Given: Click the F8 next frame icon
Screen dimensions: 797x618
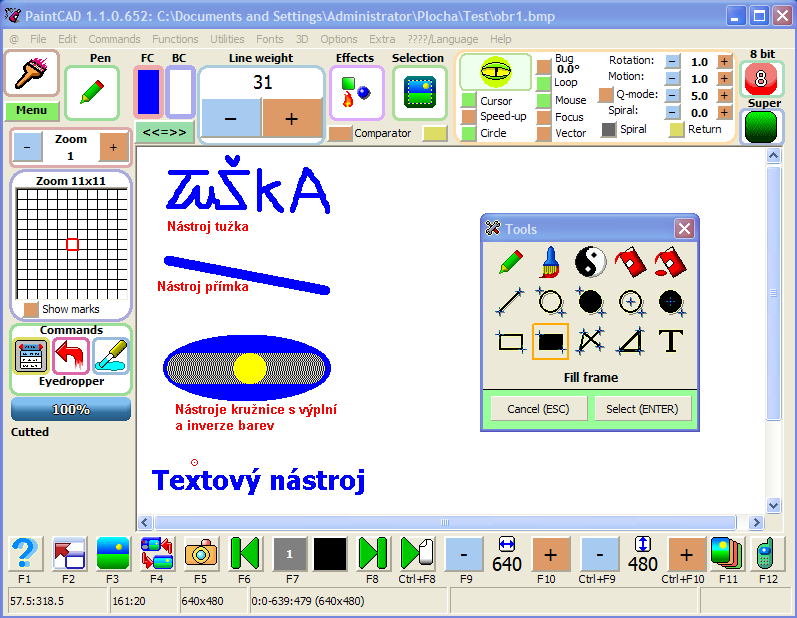Looking at the screenshot, I should 373,553.
